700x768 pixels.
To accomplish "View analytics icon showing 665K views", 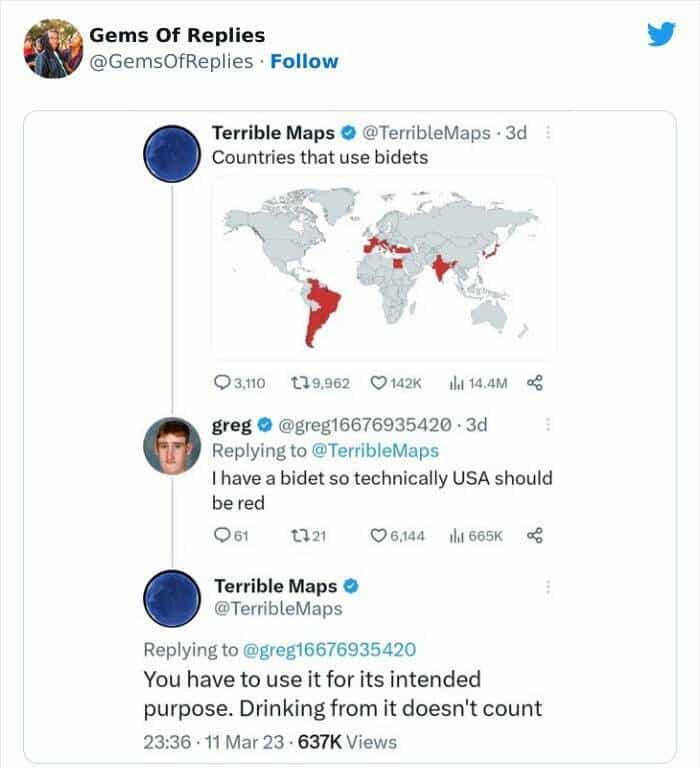I will pyautogui.click(x=457, y=536).
